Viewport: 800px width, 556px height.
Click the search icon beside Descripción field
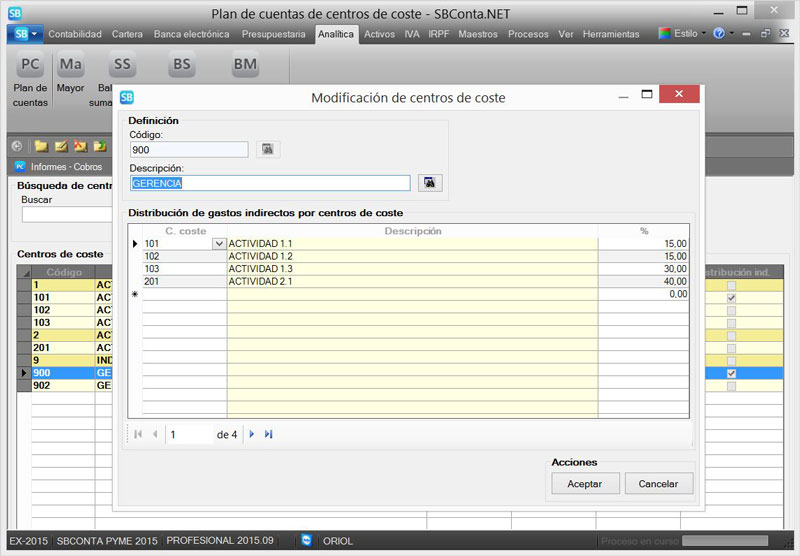pos(429,183)
